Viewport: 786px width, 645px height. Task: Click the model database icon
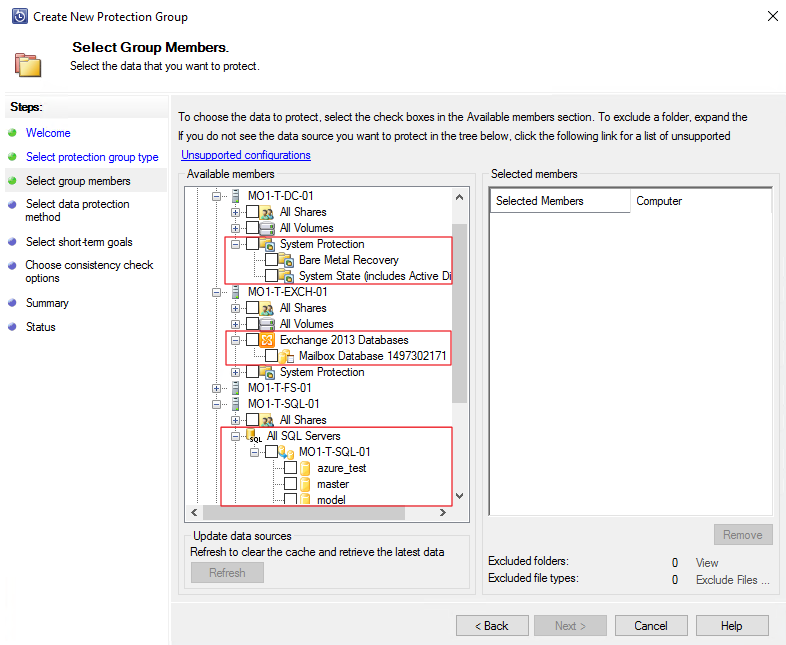click(x=305, y=499)
